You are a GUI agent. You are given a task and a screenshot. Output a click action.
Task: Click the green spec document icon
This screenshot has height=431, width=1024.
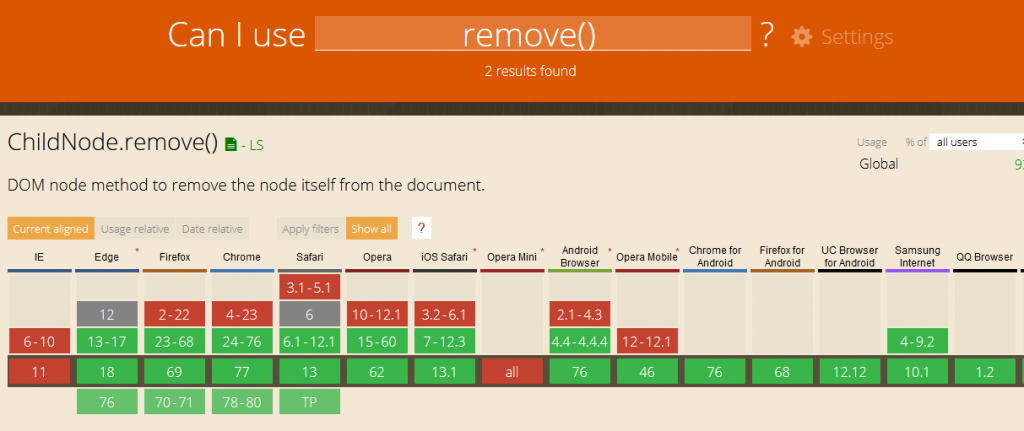(231, 145)
